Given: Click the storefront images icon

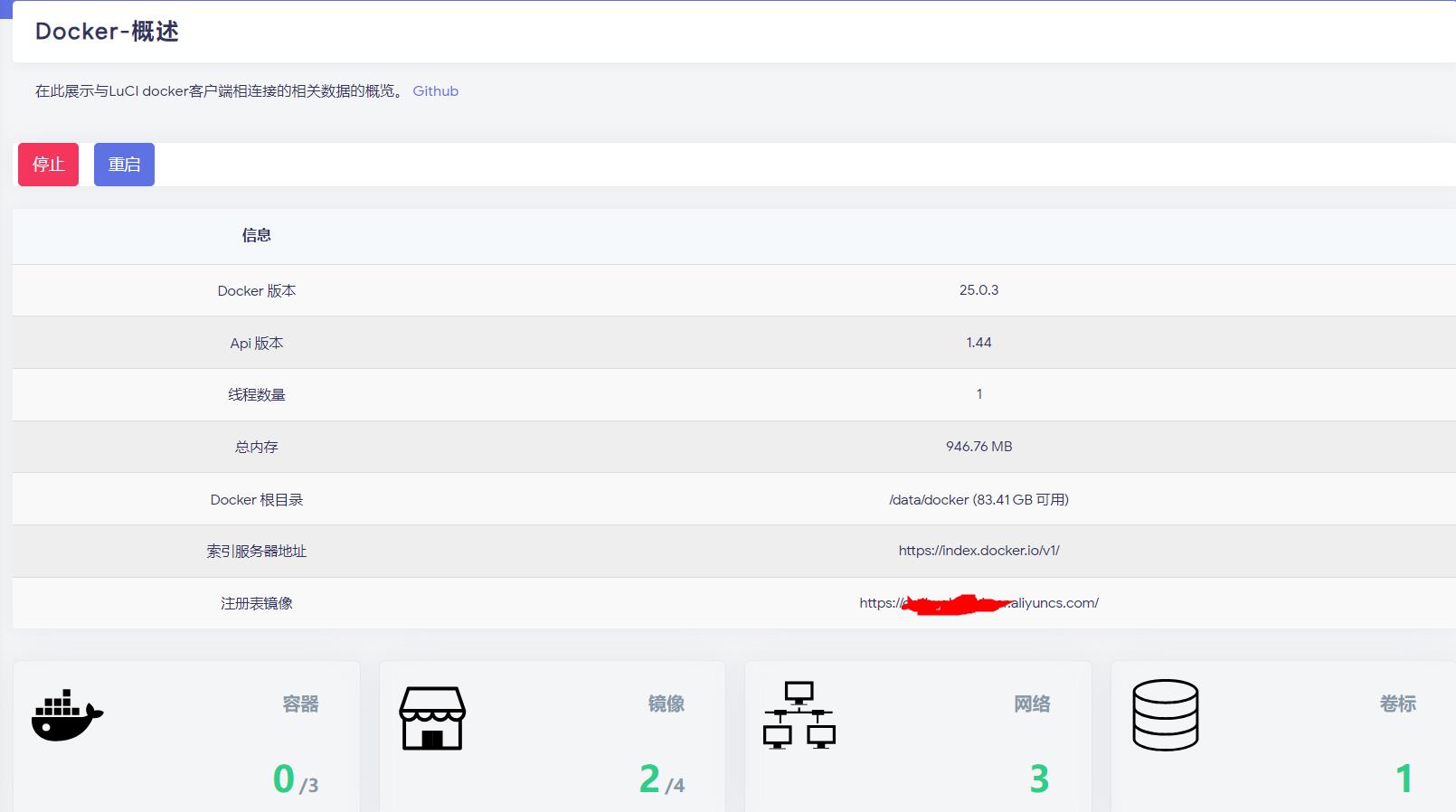Looking at the screenshot, I should 432,718.
